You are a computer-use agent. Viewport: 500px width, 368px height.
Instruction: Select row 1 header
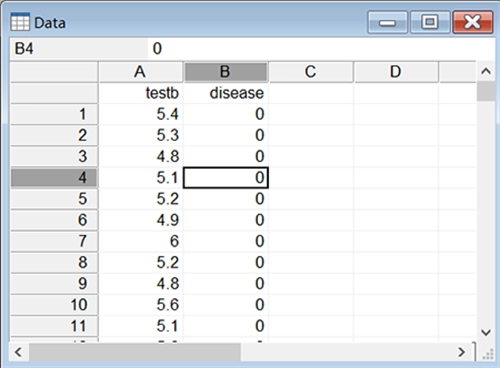54,114
